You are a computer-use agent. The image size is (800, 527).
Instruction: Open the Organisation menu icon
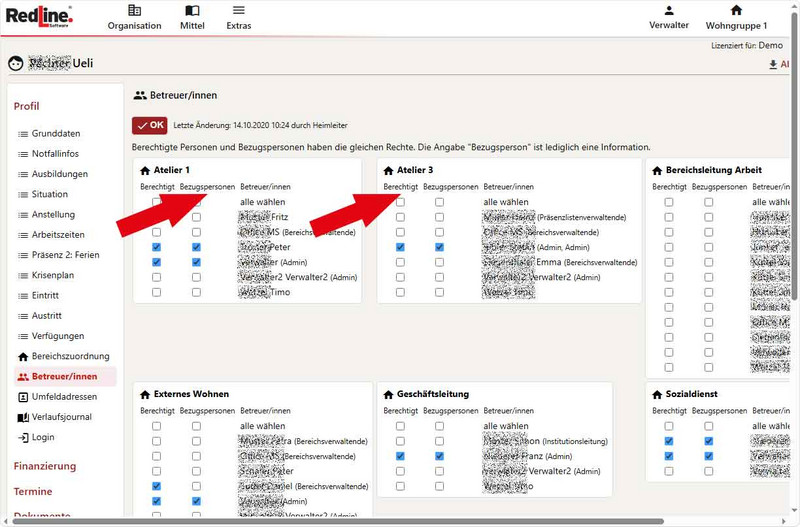[134, 11]
